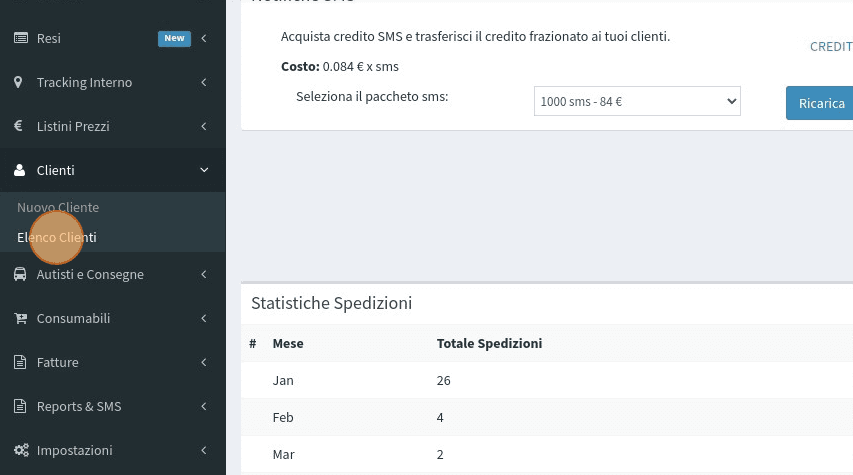Click the Resi list icon in sidebar
Viewport: 853px width, 475px height.
(21, 38)
